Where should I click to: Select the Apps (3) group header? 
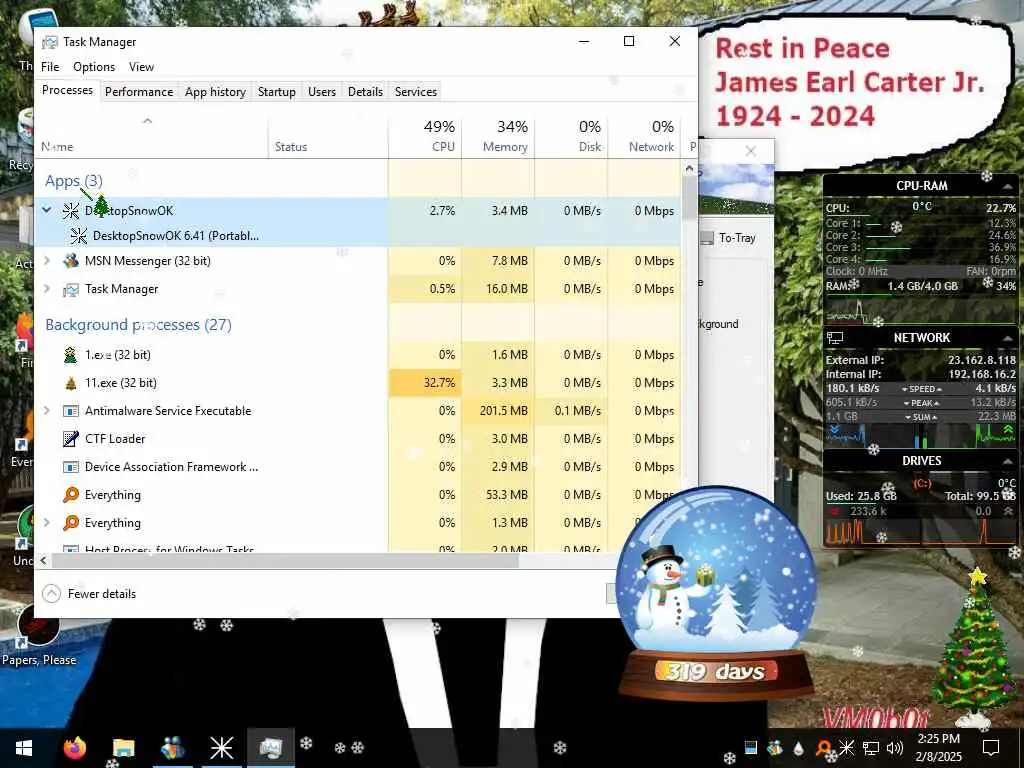(x=74, y=181)
